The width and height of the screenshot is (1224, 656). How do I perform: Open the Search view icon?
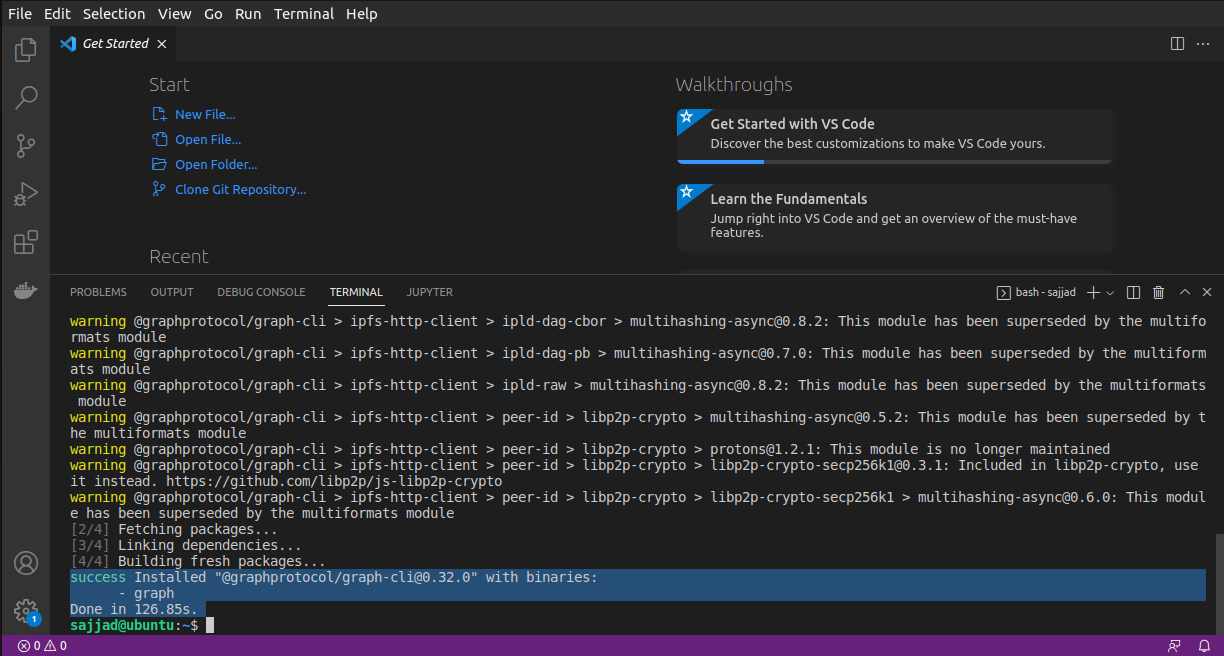coord(26,97)
